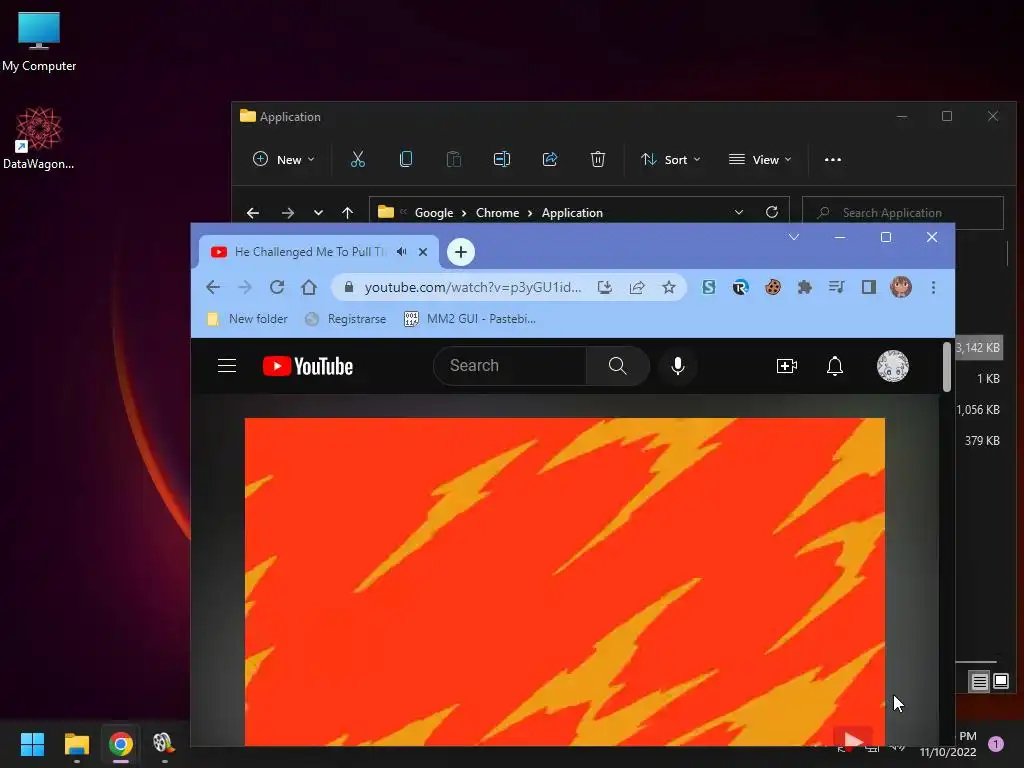The width and height of the screenshot is (1024, 768).
Task: Mute the tab via speaker icon
Action: [402, 251]
